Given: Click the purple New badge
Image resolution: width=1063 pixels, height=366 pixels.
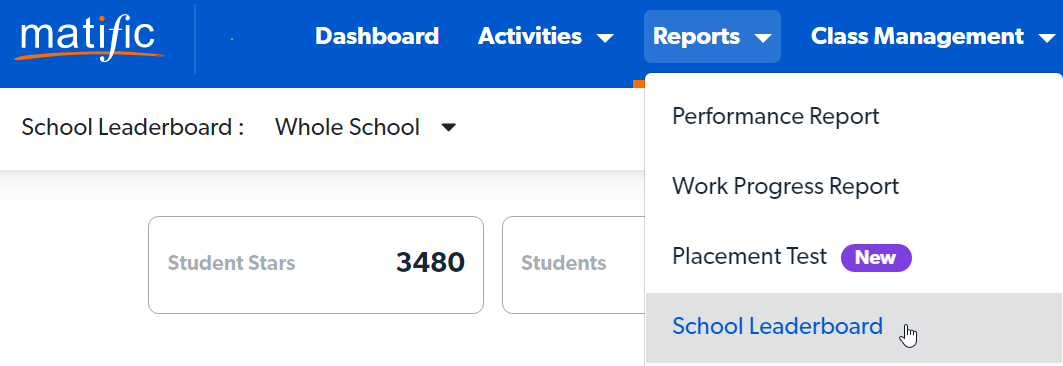Looking at the screenshot, I should (876, 258).
